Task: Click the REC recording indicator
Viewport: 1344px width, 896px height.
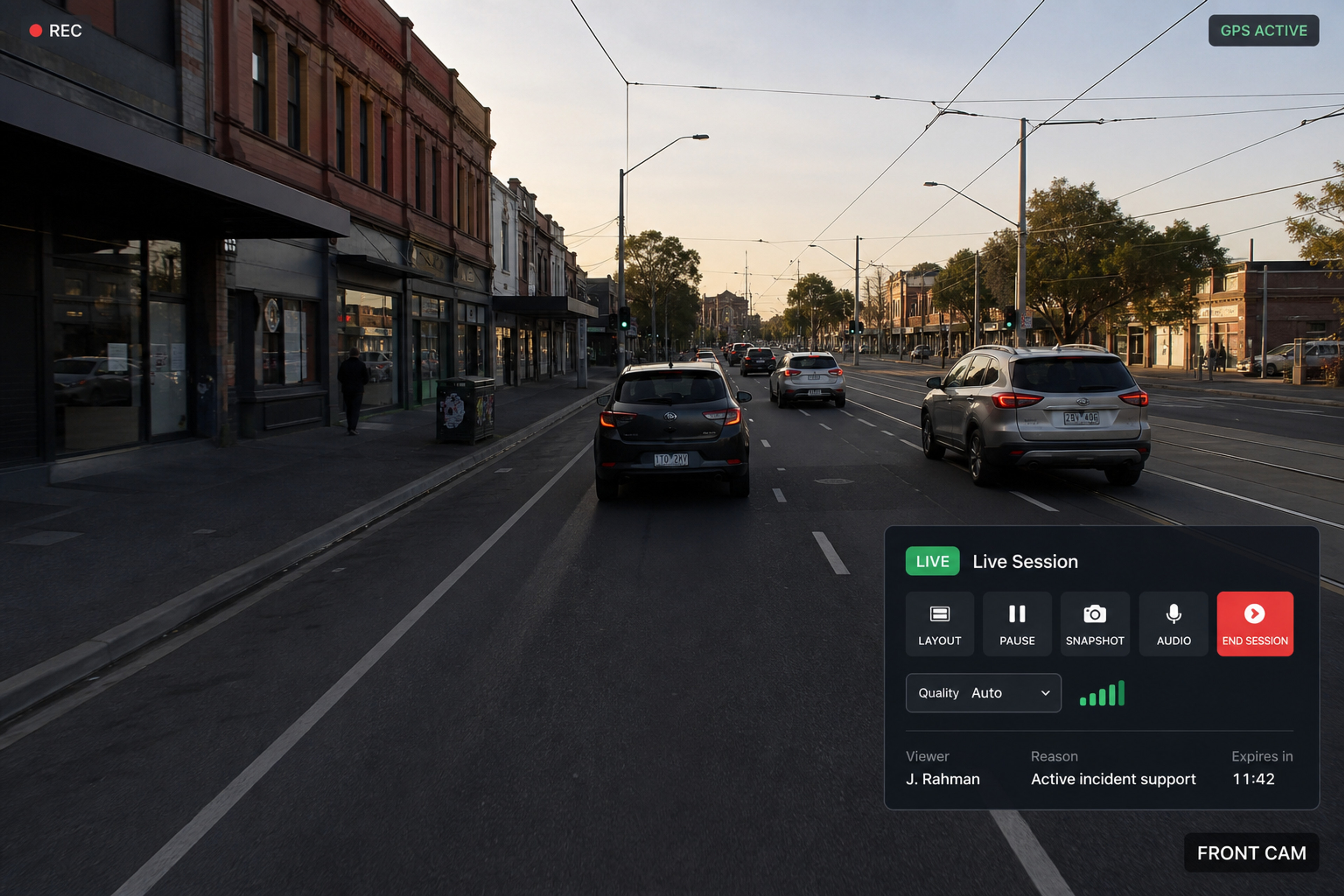Action: (x=56, y=31)
